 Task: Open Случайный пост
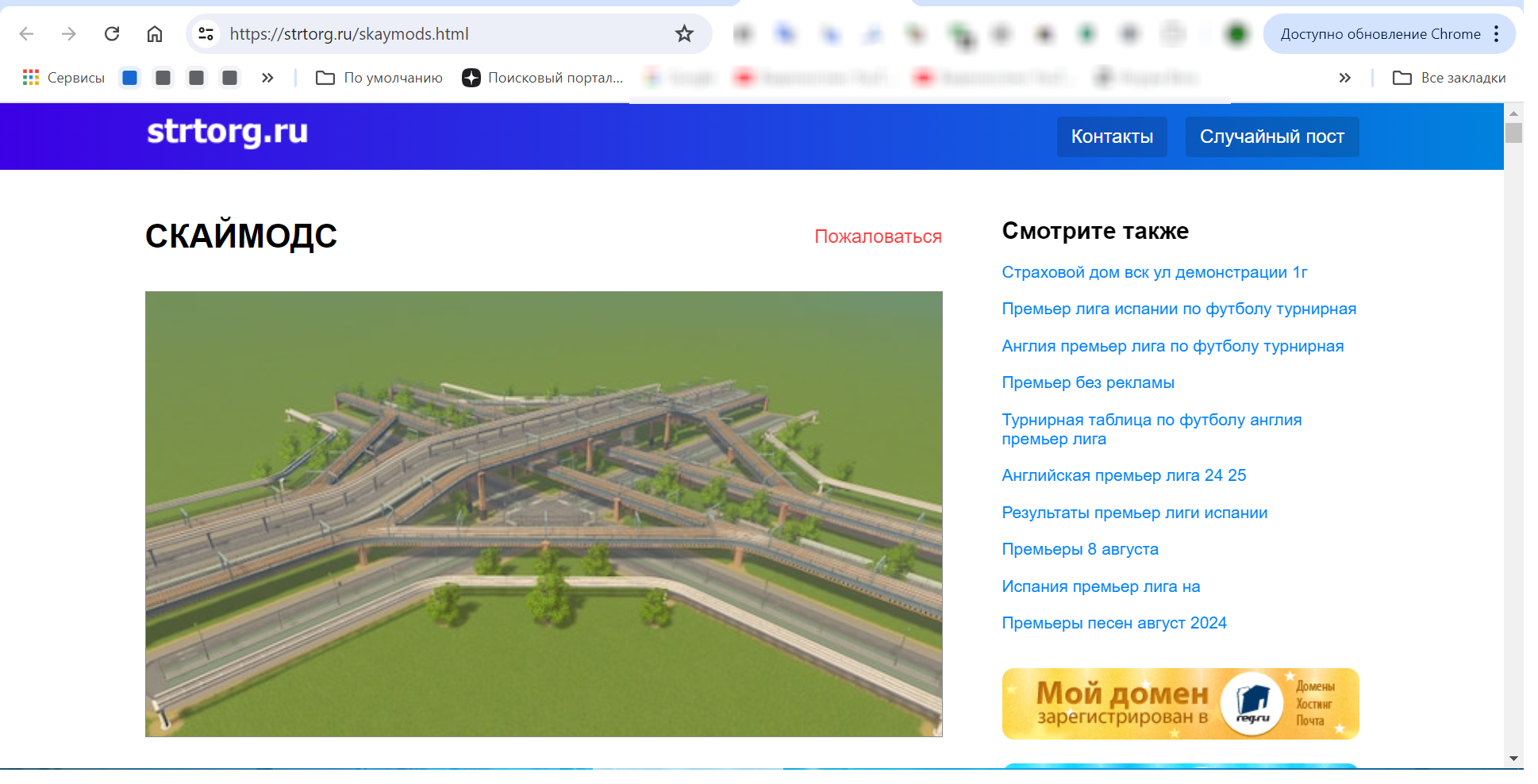[x=1272, y=136]
